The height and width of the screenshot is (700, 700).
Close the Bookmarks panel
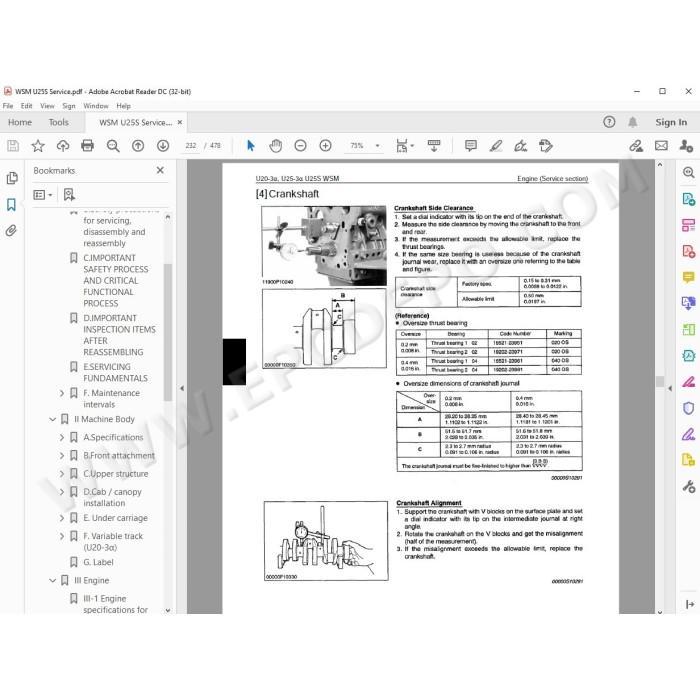pyautogui.click(x=160, y=170)
